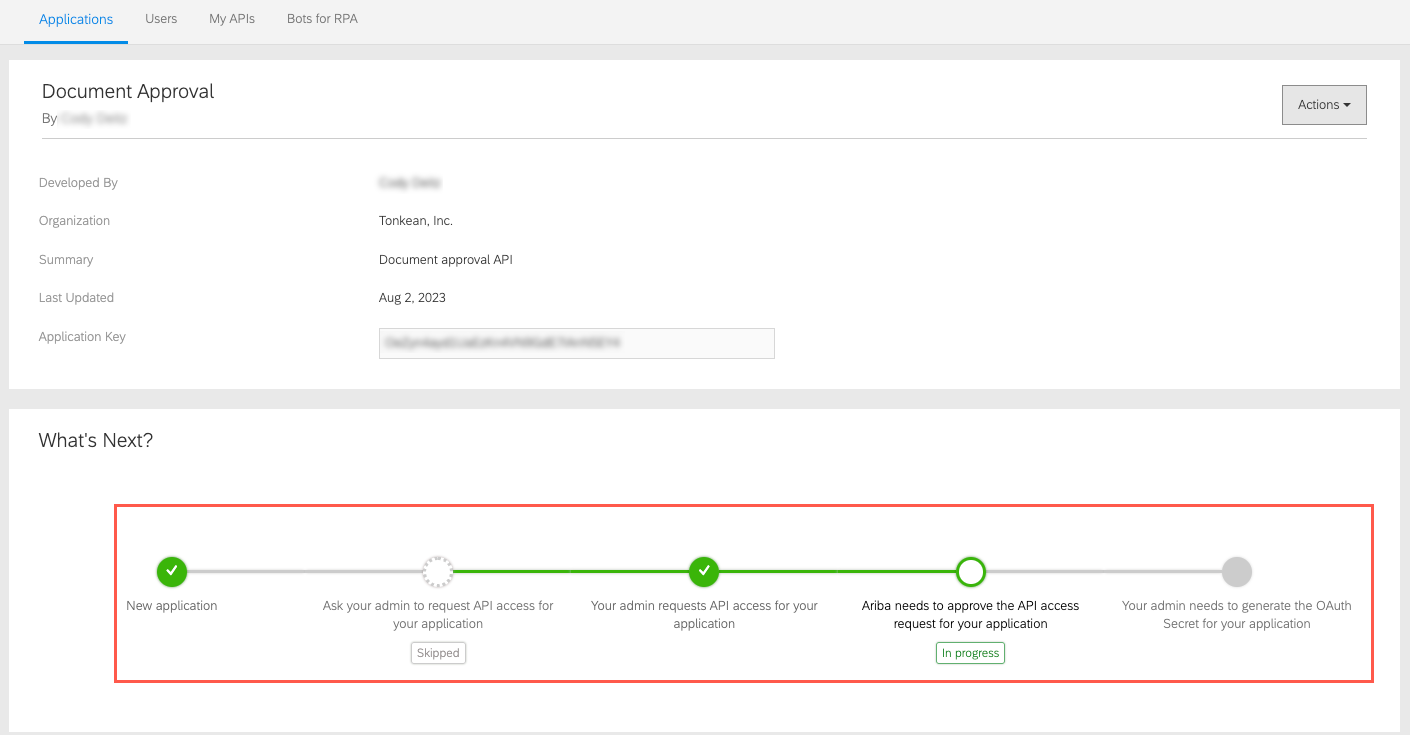This screenshot has width=1410, height=735.
Task: Go to the My APIs tab
Action: (x=232, y=19)
